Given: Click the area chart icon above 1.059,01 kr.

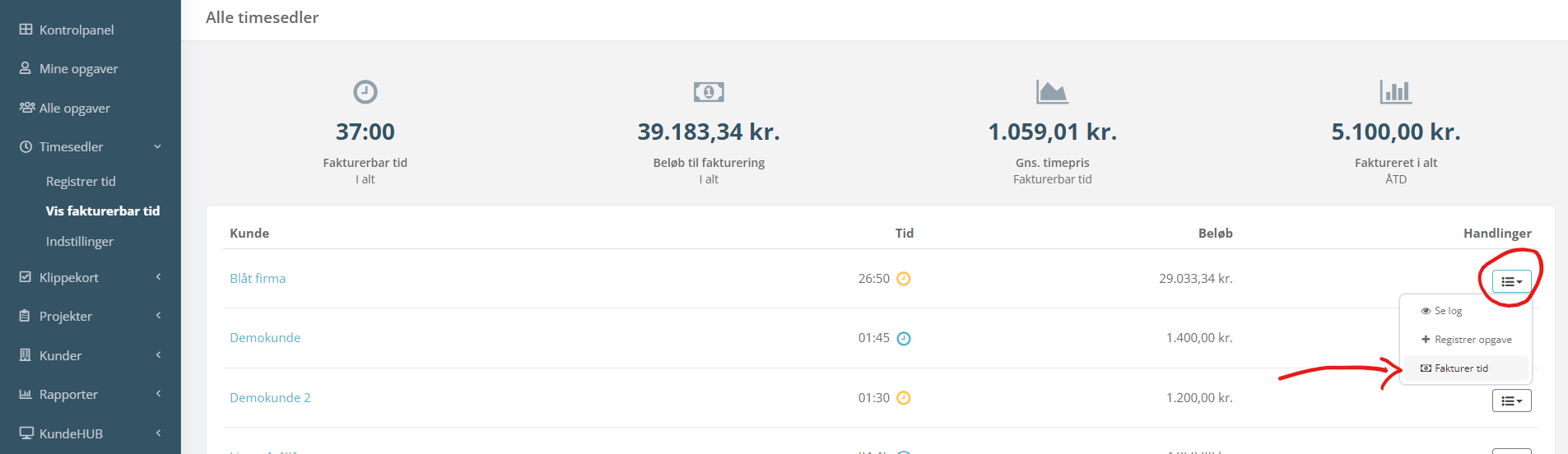Looking at the screenshot, I should pos(1052,91).
